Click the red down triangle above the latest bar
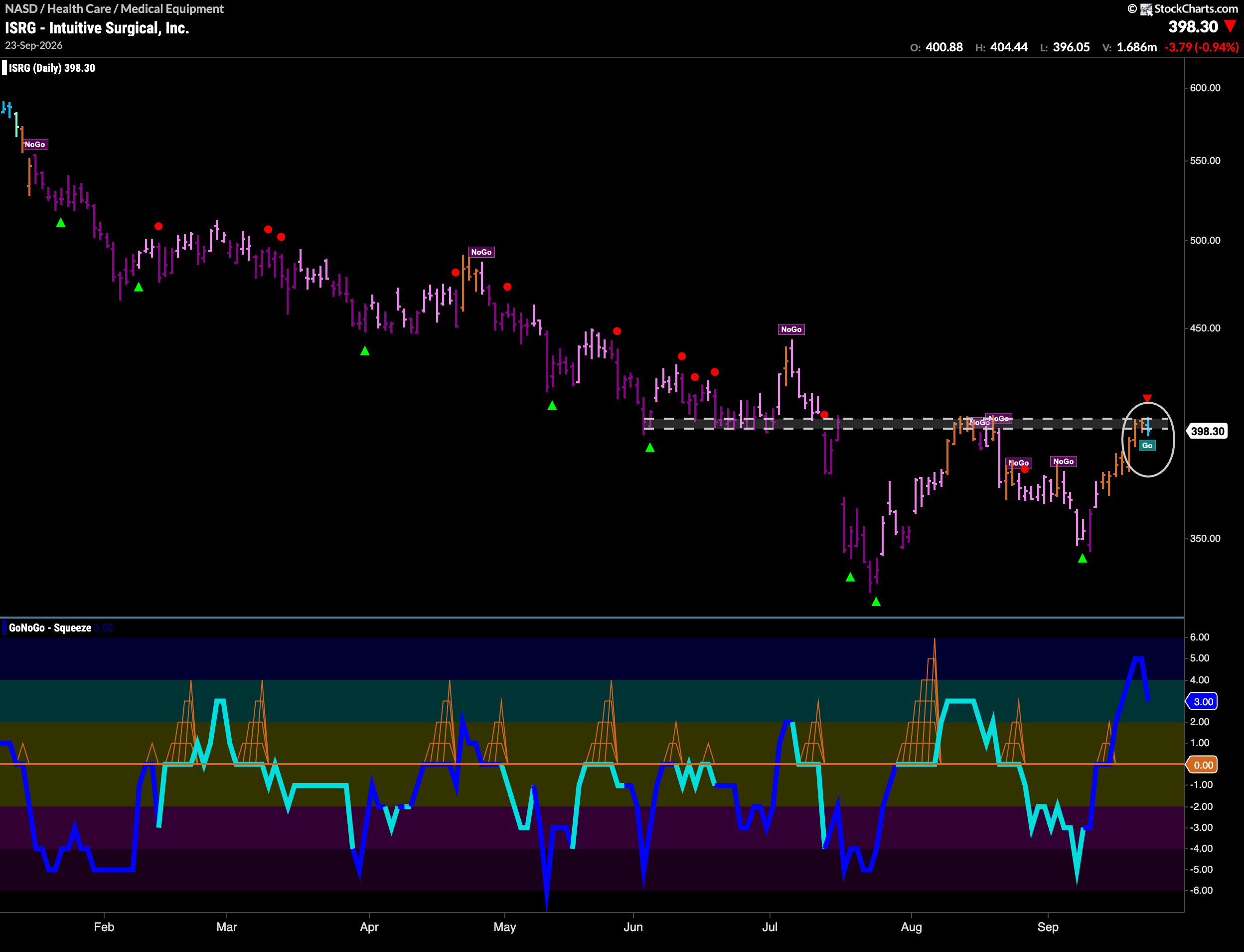The height and width of the screenshot is (952, 1244). (x=1147, y=398)
